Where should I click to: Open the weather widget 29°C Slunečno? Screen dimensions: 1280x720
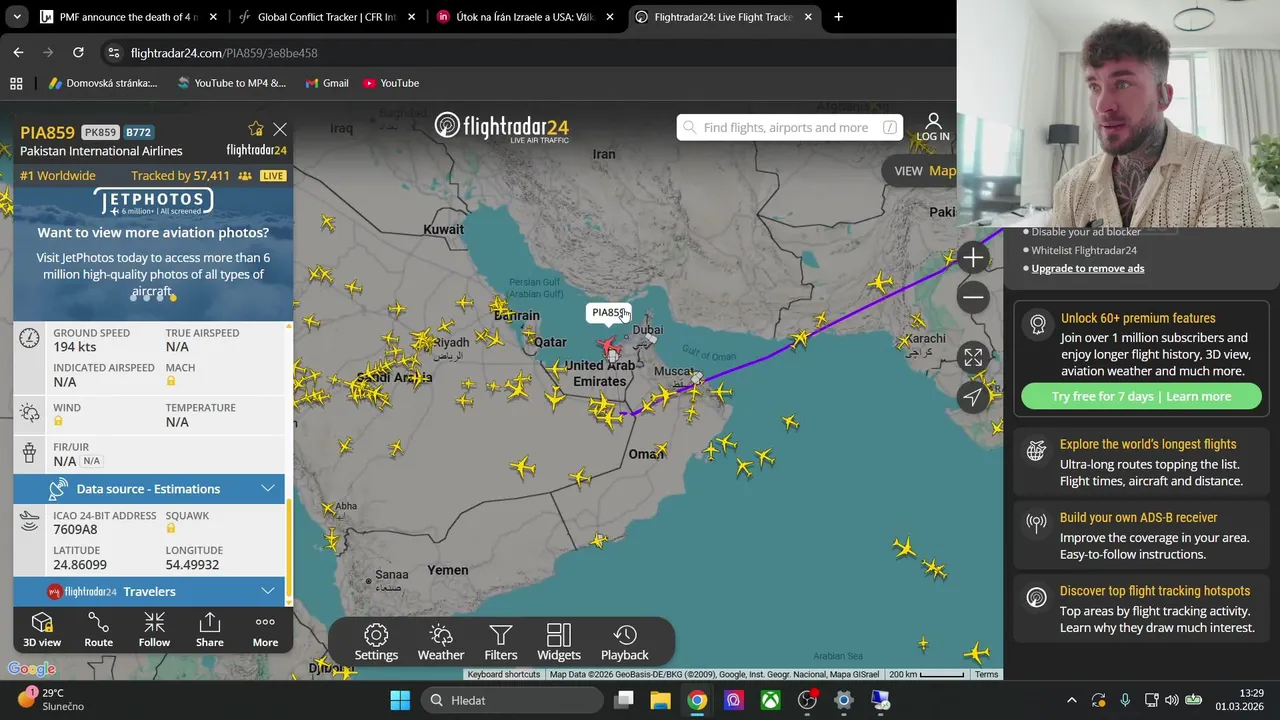click(x=52, y=699)
